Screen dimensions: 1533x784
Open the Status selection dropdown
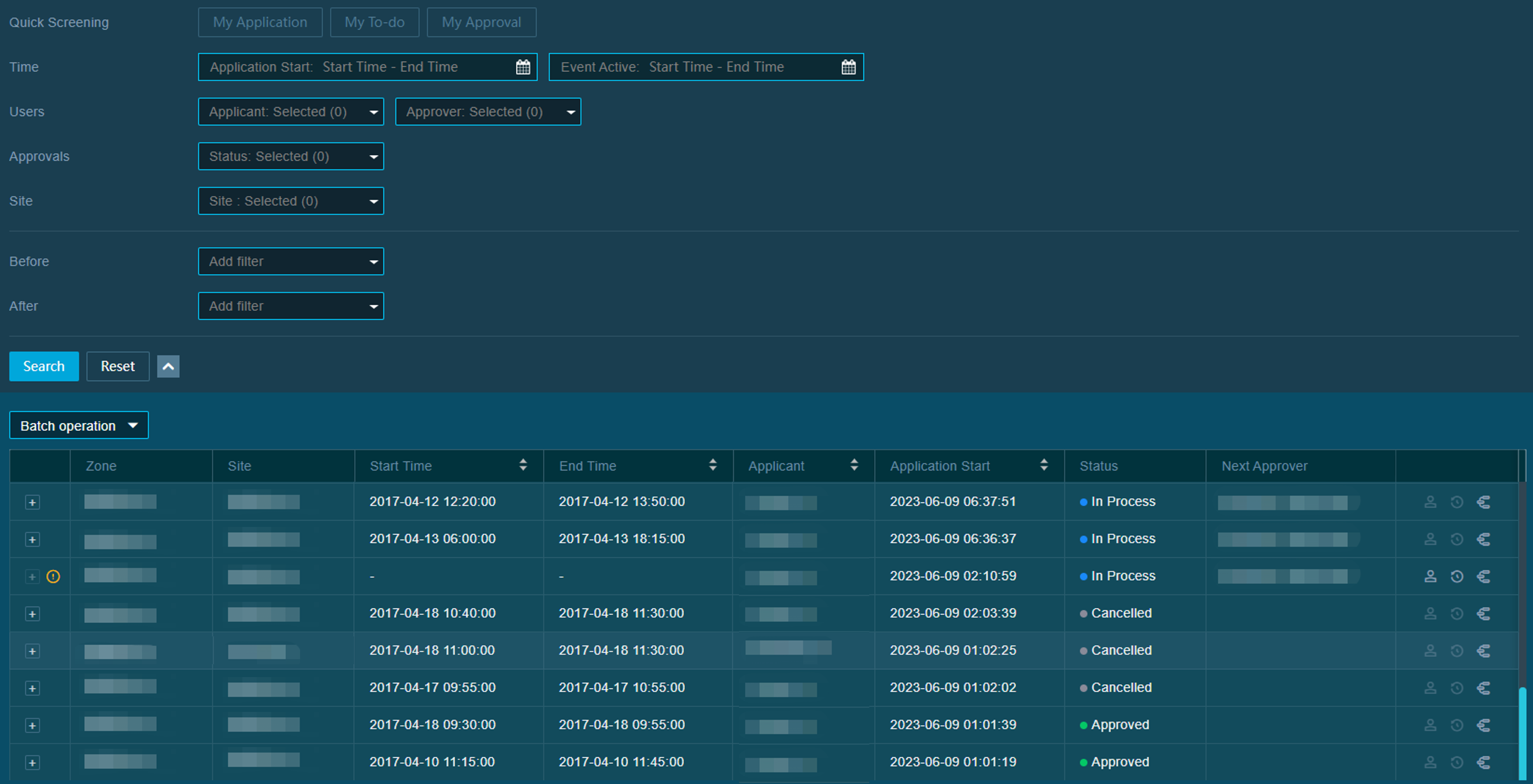click(x=291, y=156)
